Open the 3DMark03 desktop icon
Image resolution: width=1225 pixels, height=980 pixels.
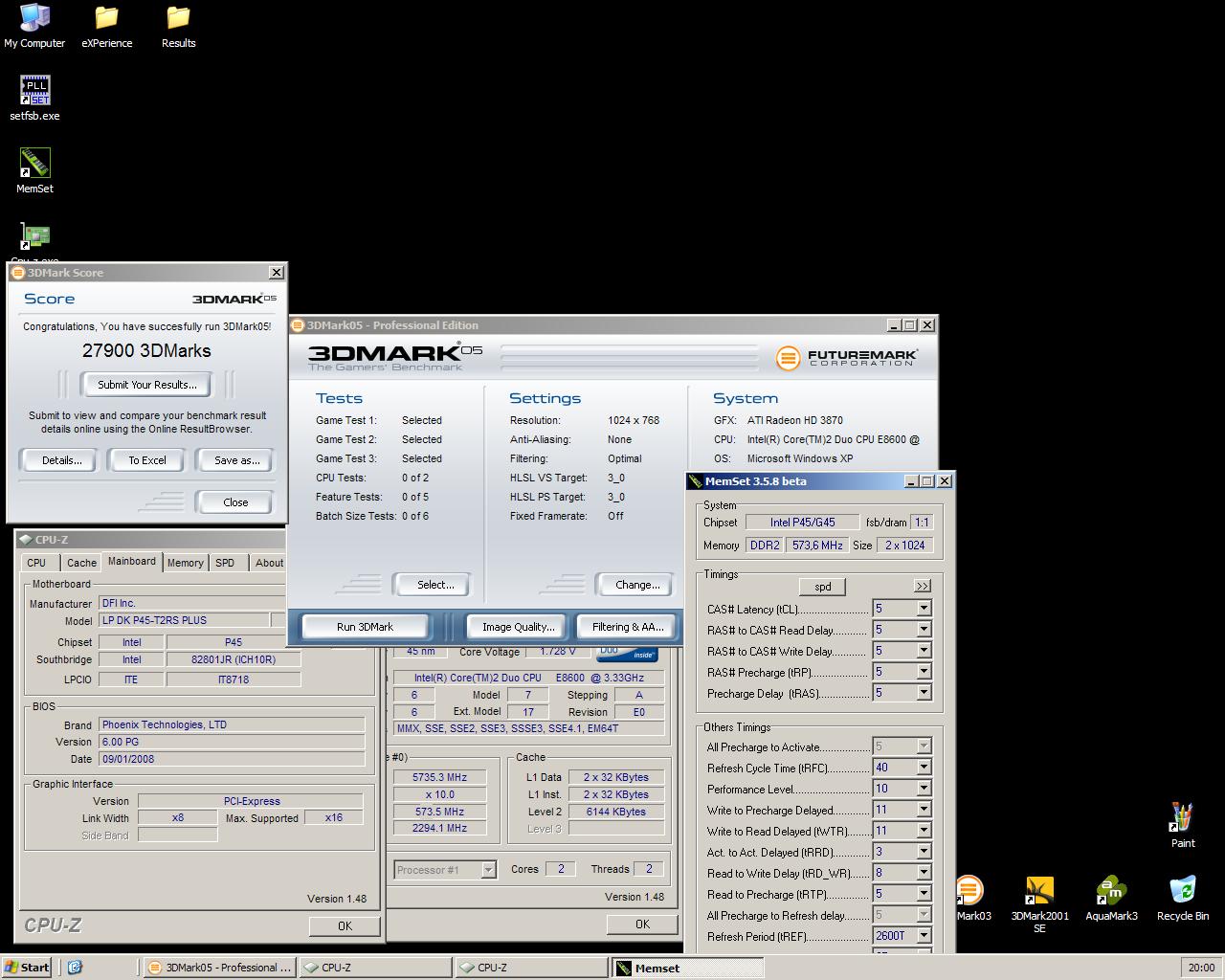971,899
